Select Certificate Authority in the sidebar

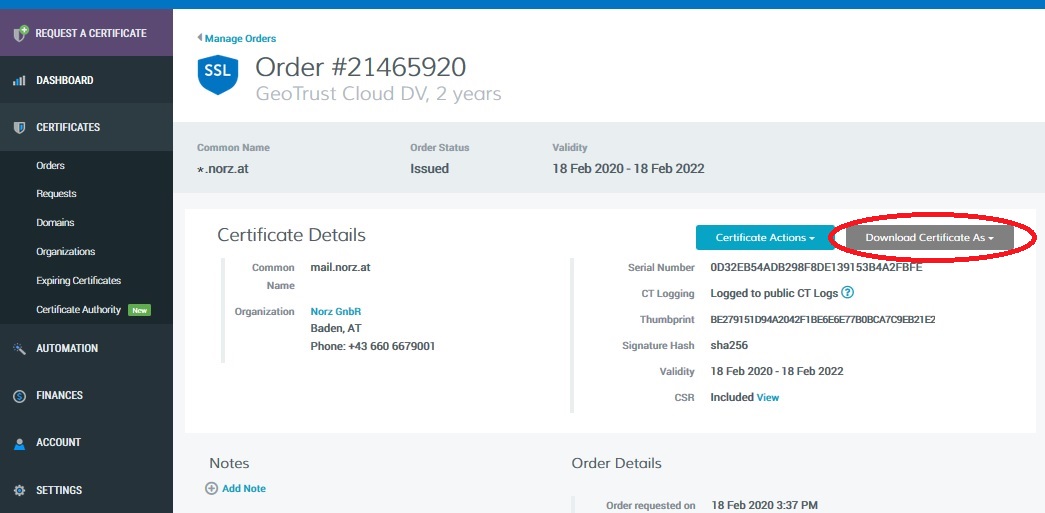pos(79,310)
